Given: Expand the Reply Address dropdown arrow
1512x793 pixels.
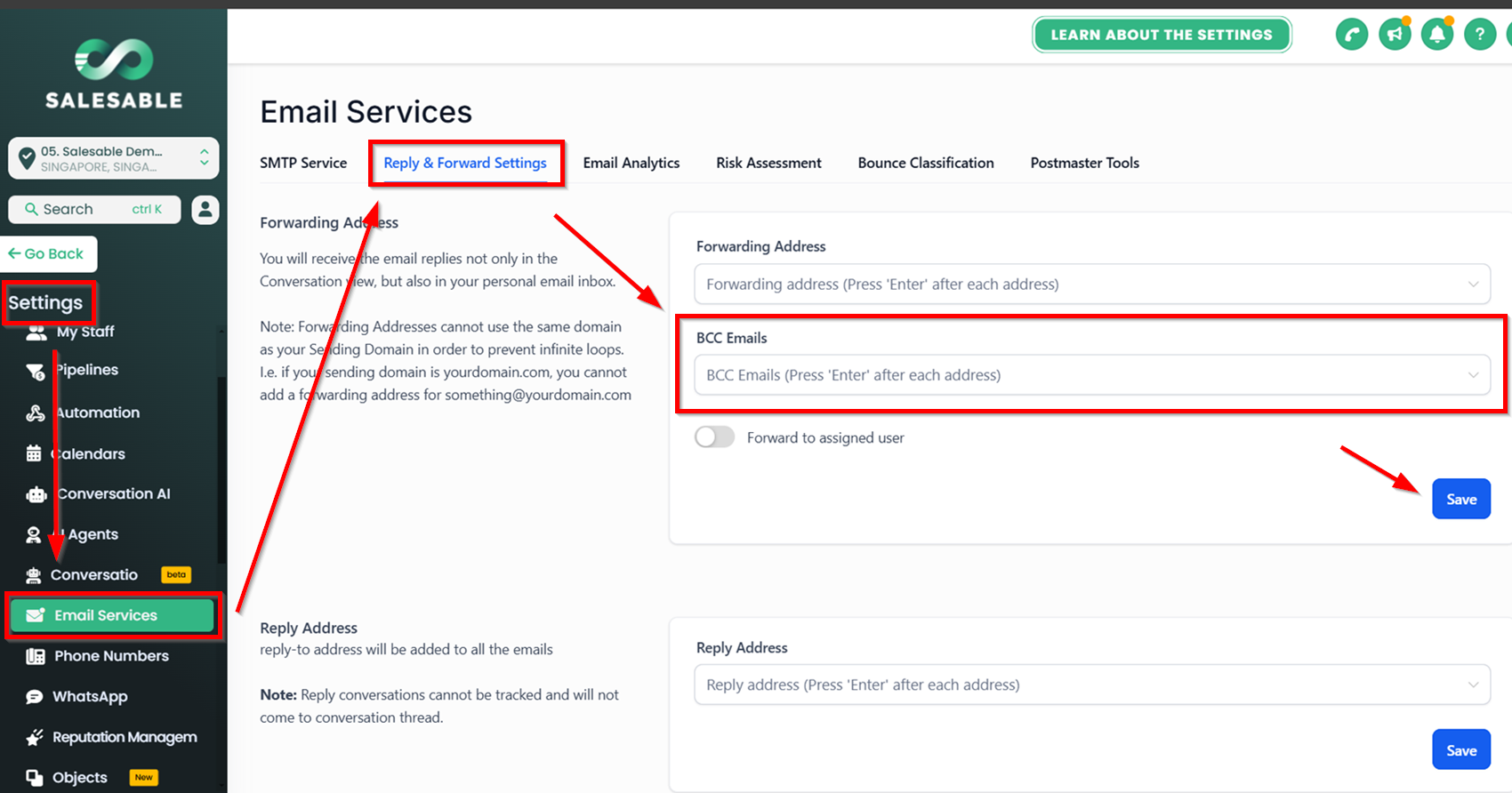Looking at the screenshot, I should coord(1473,685).
